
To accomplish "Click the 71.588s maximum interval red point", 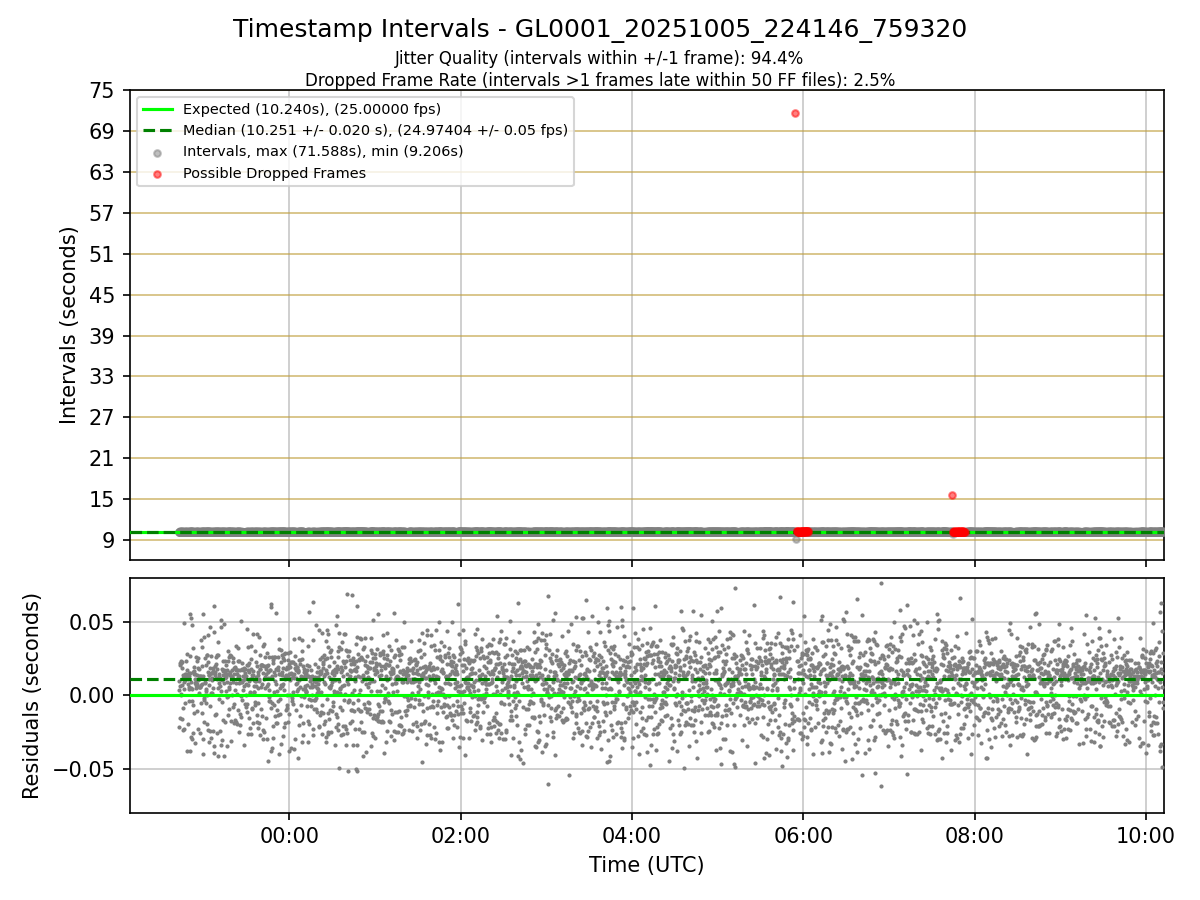I will (x=795, y=113).
